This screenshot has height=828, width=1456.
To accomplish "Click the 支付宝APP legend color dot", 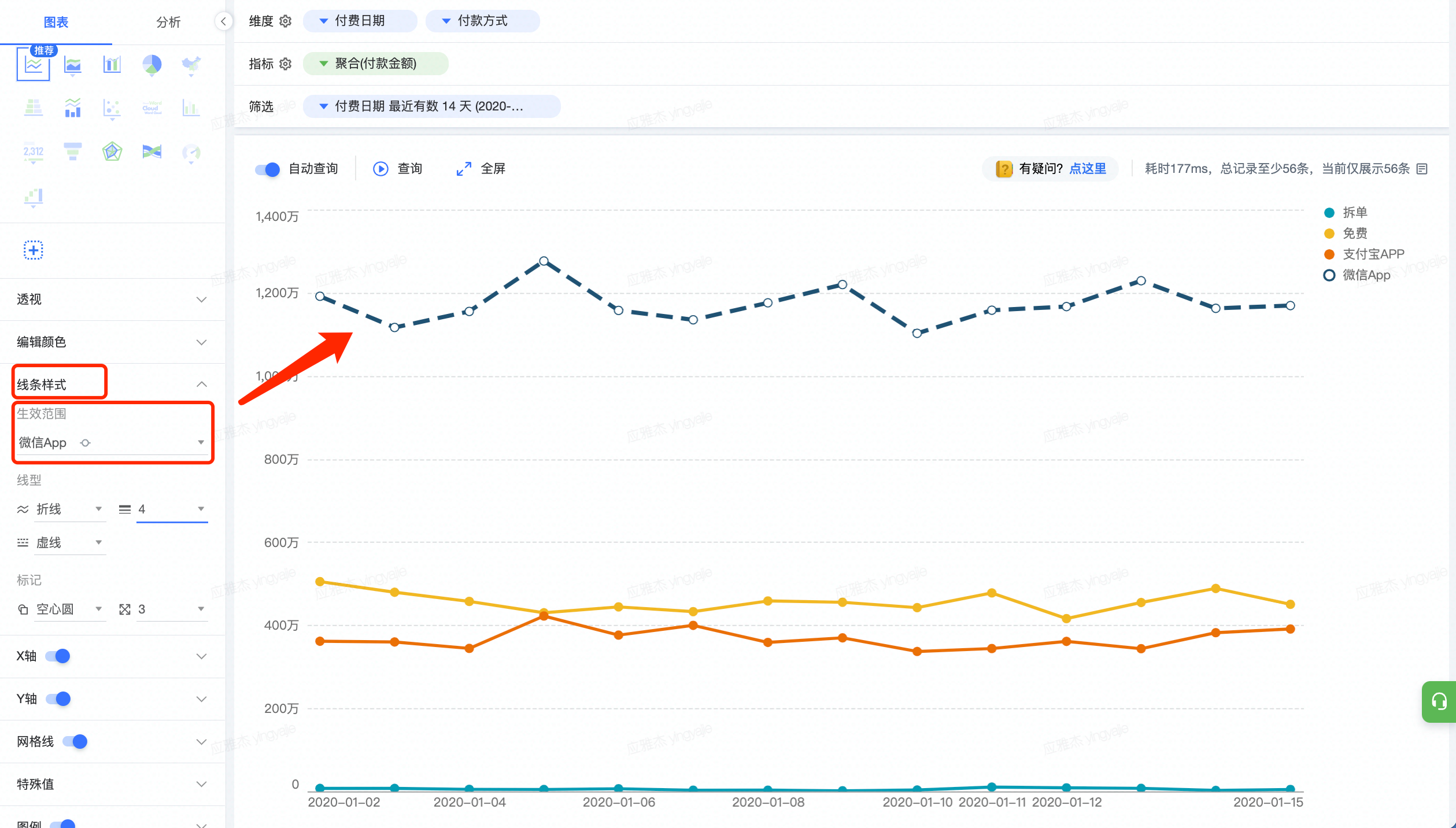I will [1329, 254].
